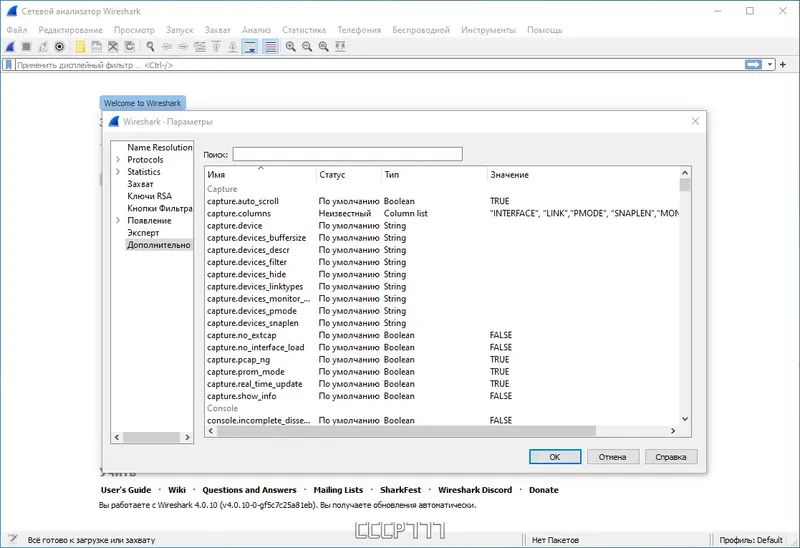The height and width of the screenshot is (548, 800).
Task: Expand the Statistics tree node
Action: [118, 172]
